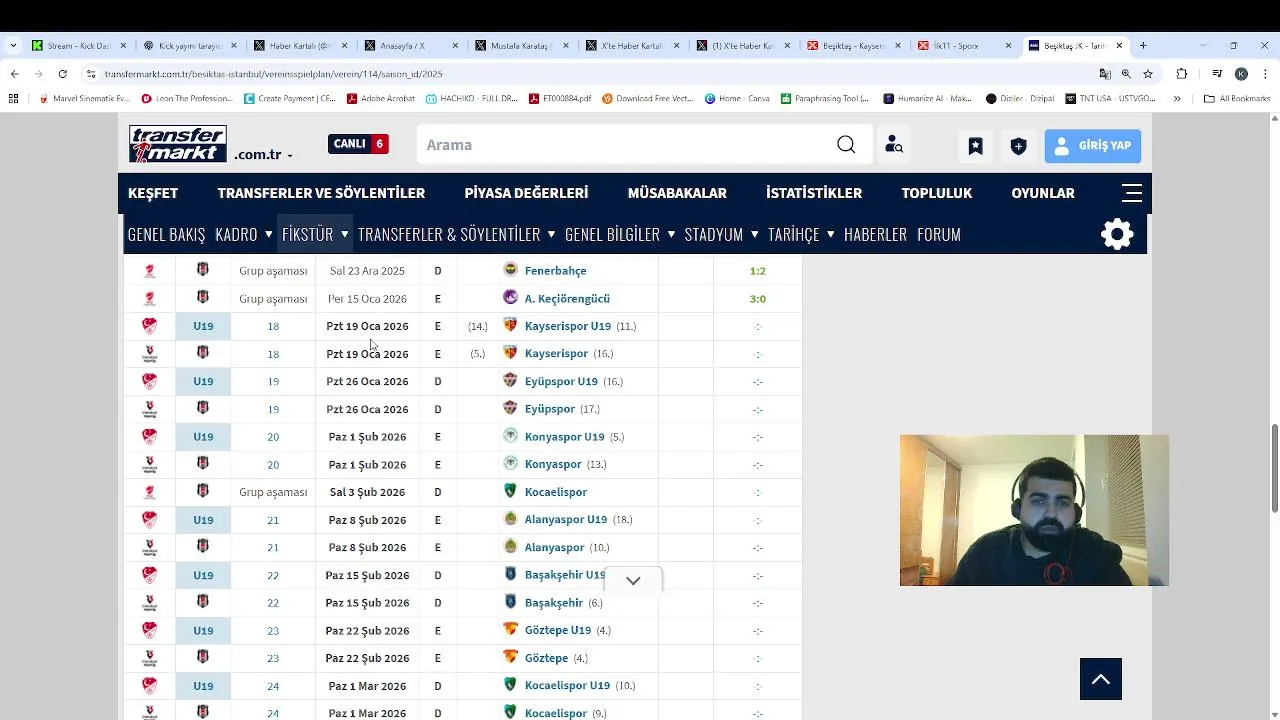Click the A. Keçiörengücü team link
Viewport: 1280px width, 720px height.
click(x=567, y=299)
